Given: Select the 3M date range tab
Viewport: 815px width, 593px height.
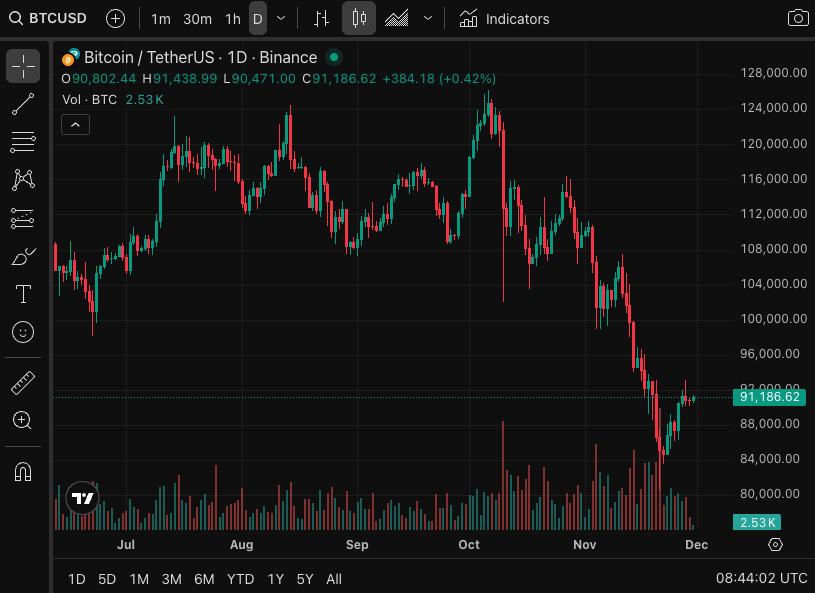Looking at the screenshot, I should (171, 579).
